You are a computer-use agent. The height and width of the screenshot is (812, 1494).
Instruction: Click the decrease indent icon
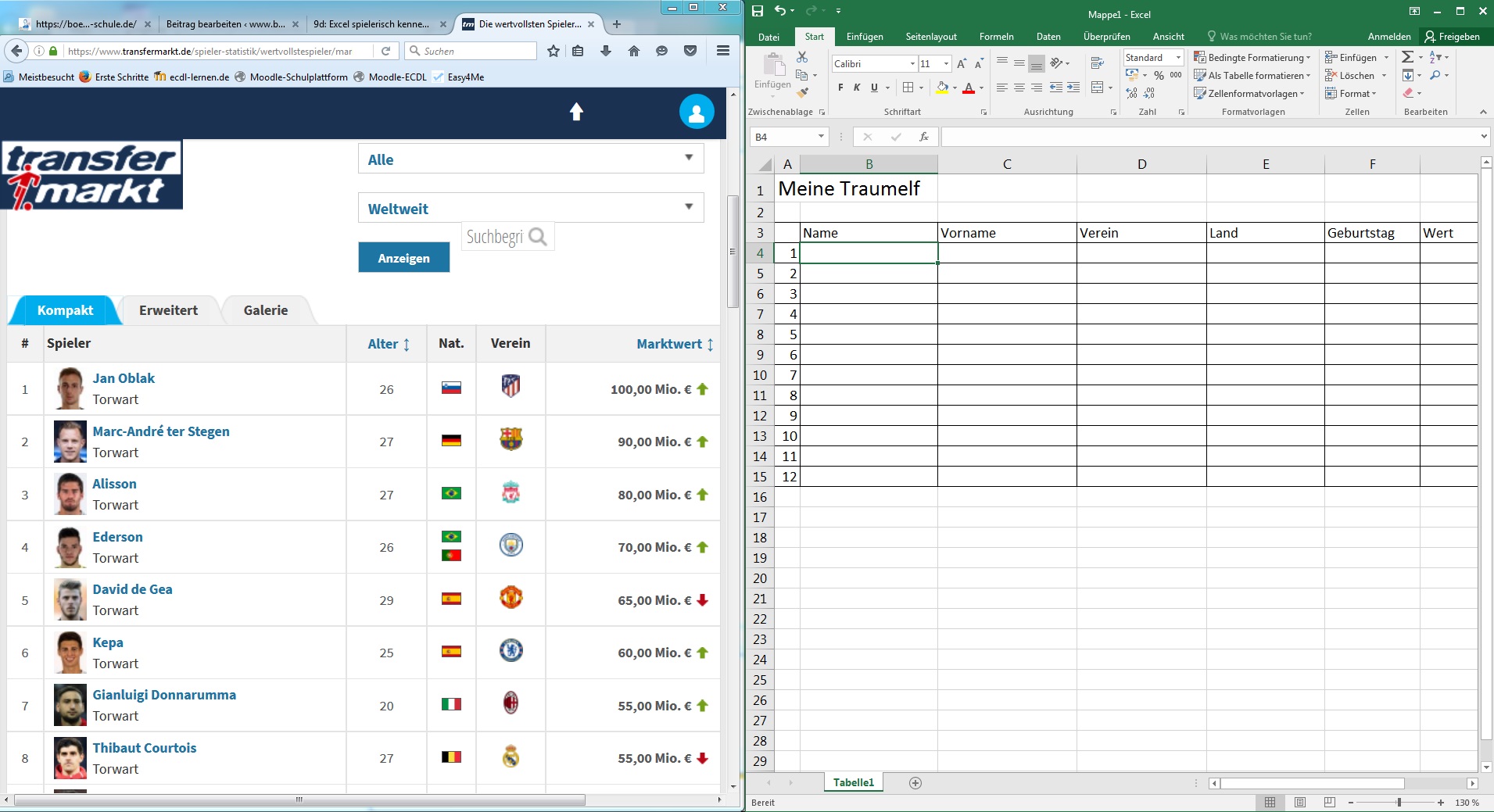(1056, 88)
